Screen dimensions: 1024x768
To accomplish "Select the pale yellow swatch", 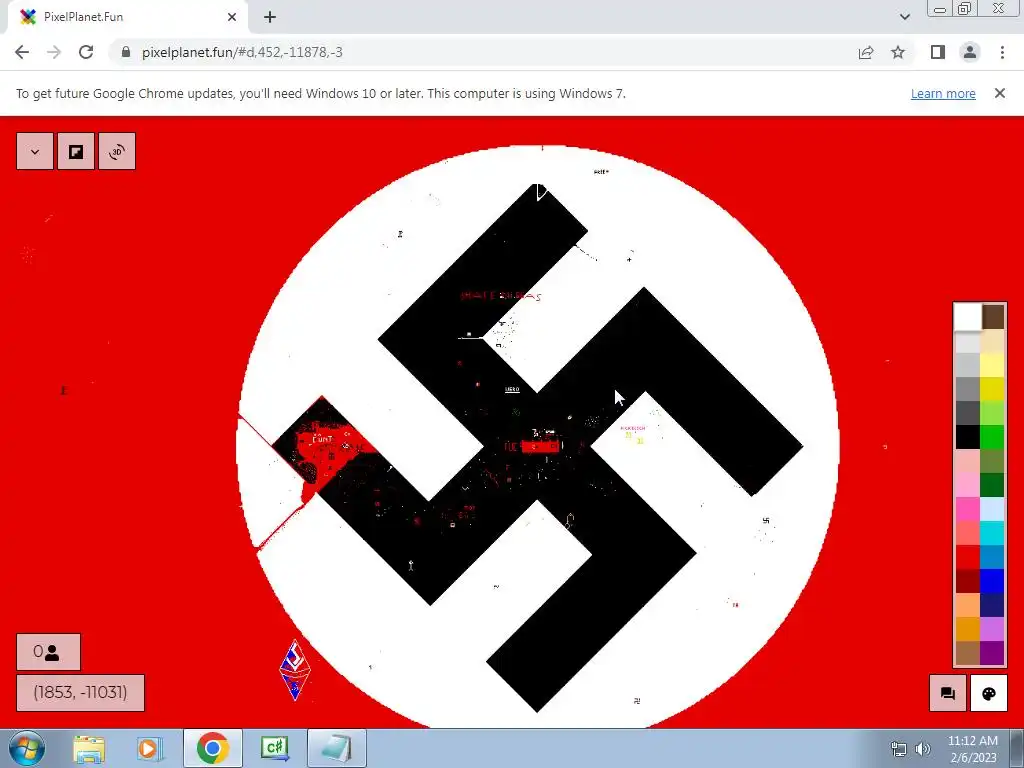I will click(x=992, y=365).
